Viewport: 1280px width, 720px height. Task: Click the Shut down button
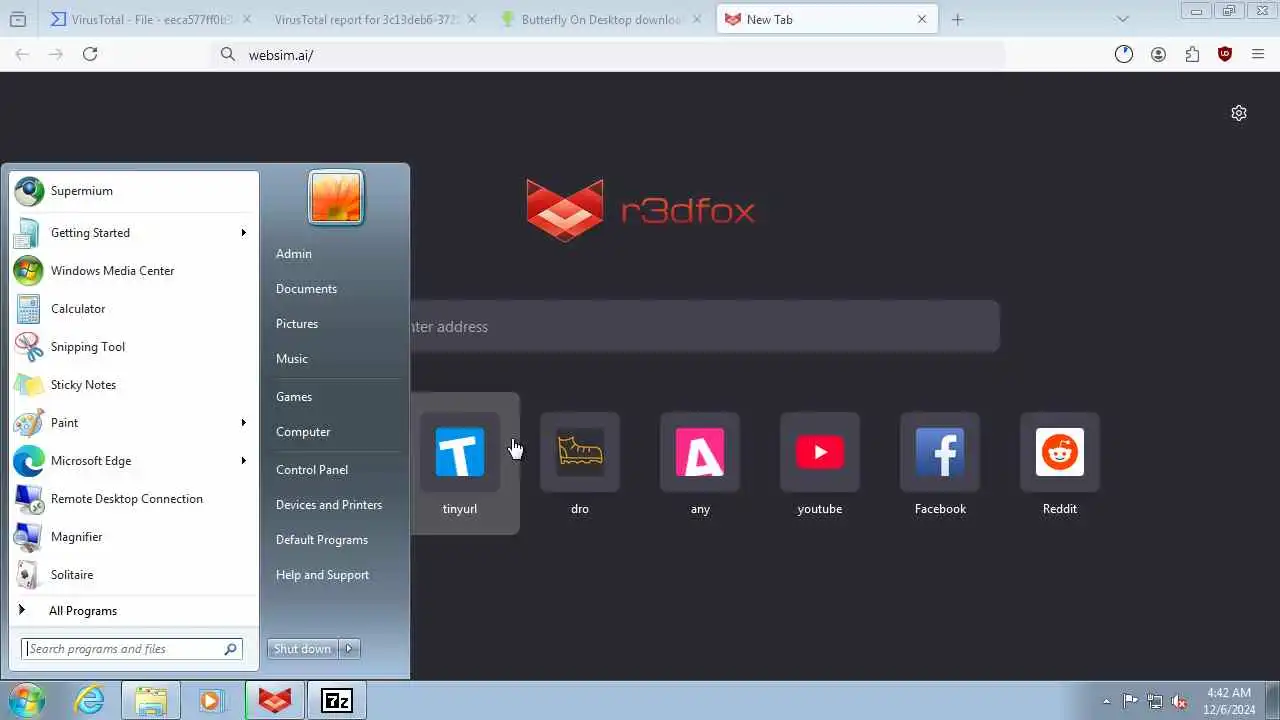tap(303, 649)
